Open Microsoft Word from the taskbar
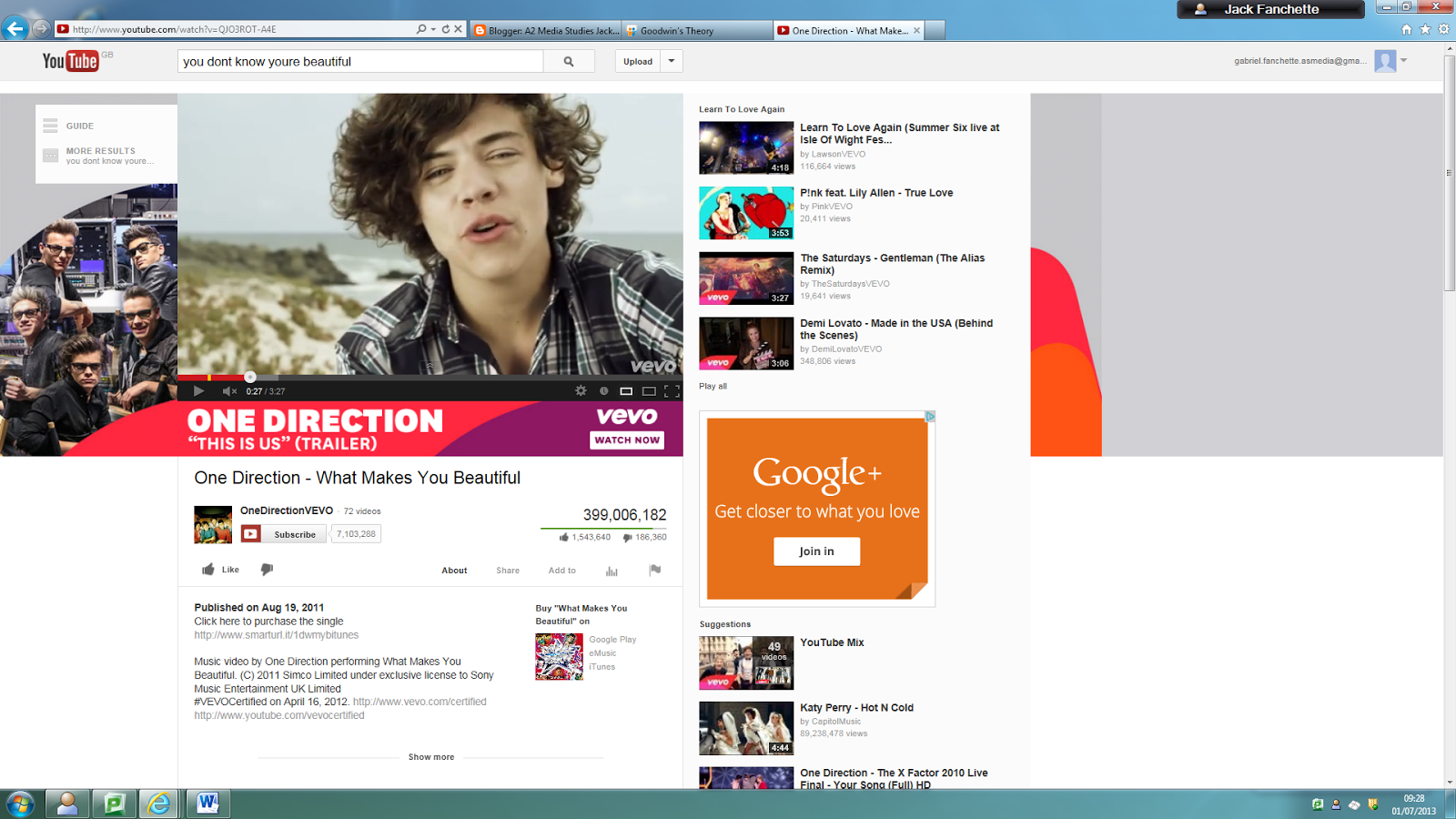This screenshot has width=1456, height=819. click(207, 803)
